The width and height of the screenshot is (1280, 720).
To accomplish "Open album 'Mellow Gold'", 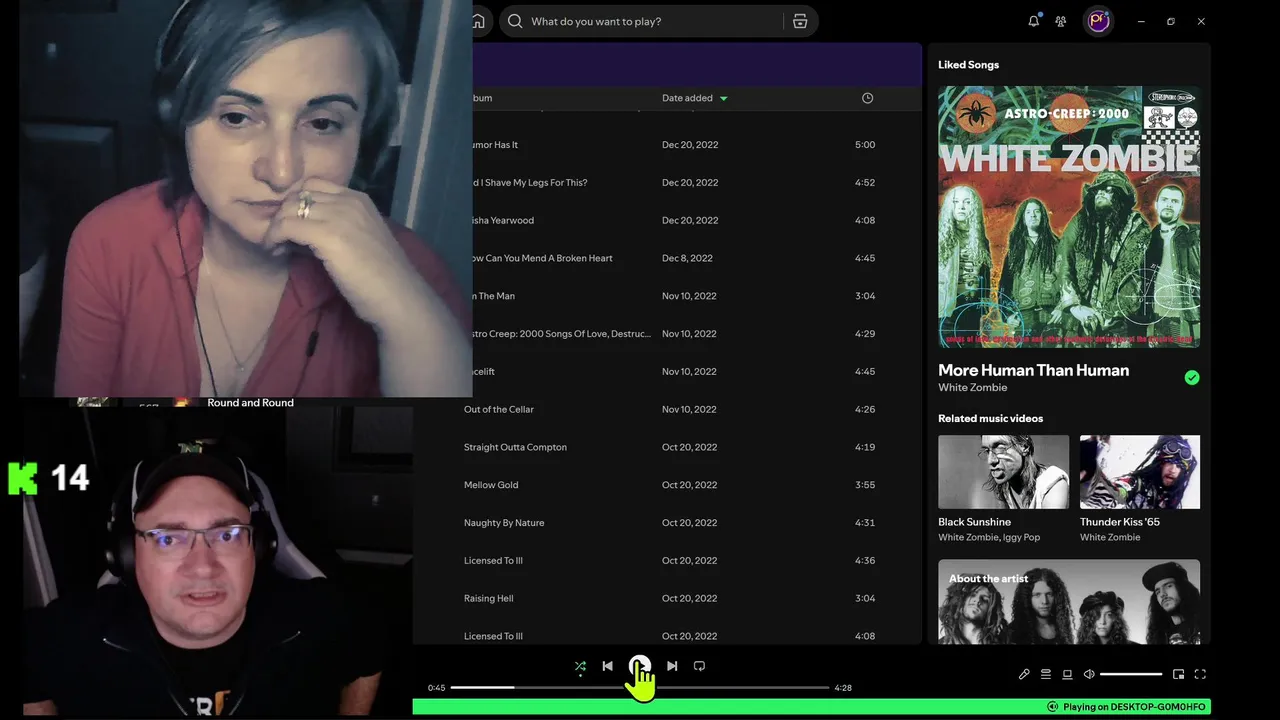I will [491, 485].
